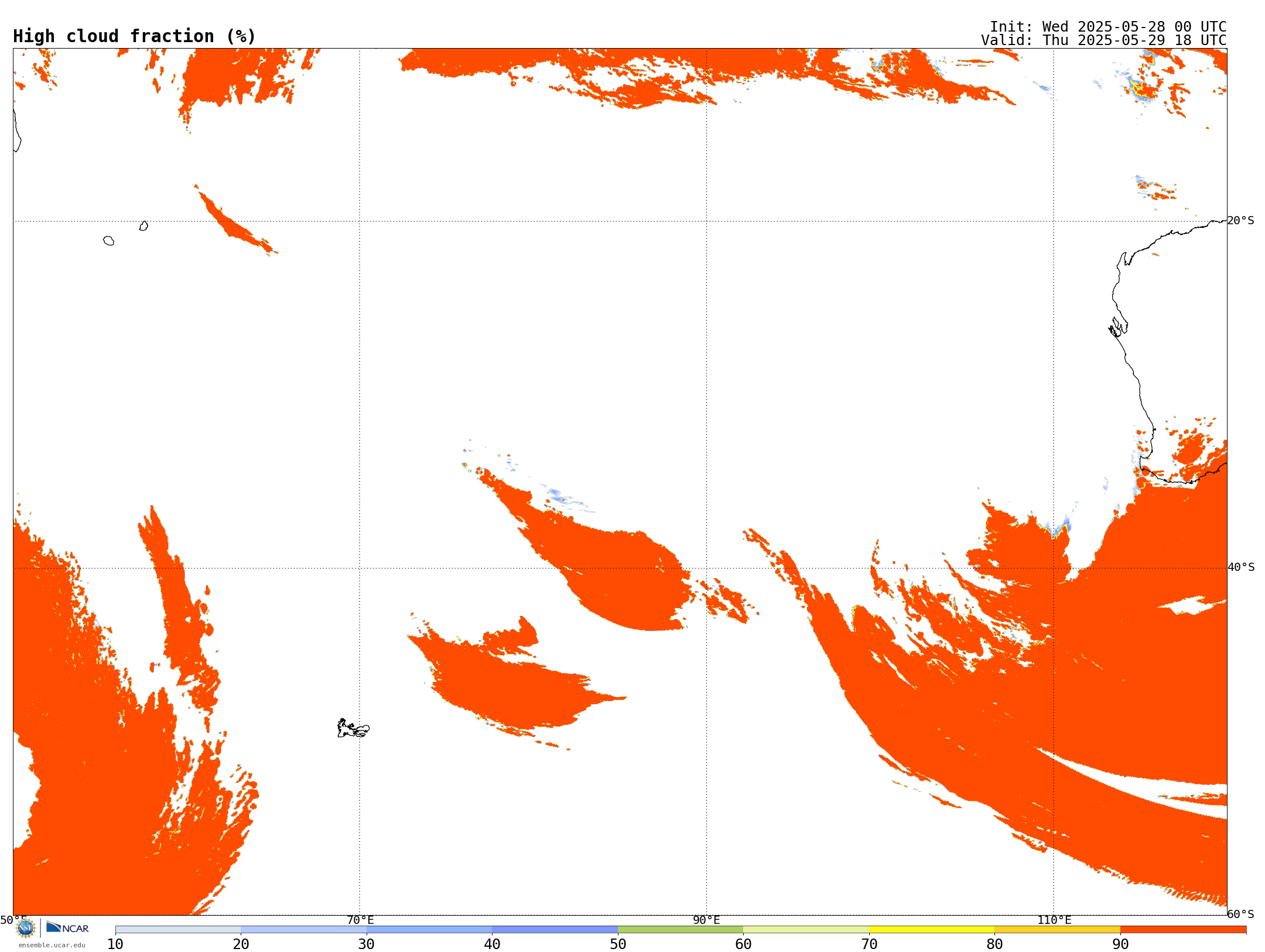Click the colorbar tick label 30
1265x952 pixels.
[367, 944]
